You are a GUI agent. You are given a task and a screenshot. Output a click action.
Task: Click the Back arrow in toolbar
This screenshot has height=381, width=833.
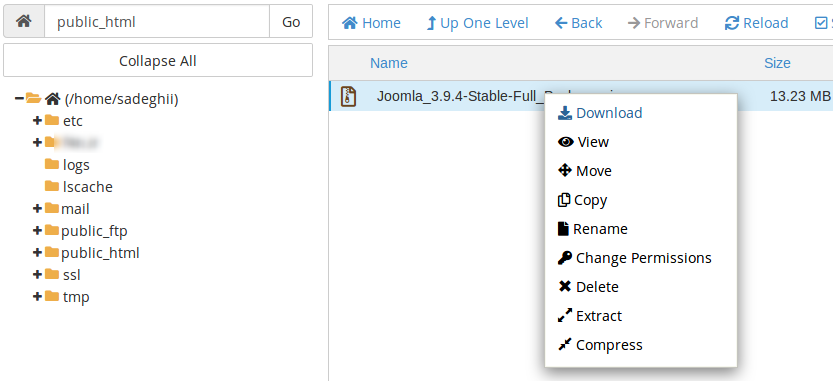pyautogui.click(x=561, y=23)
